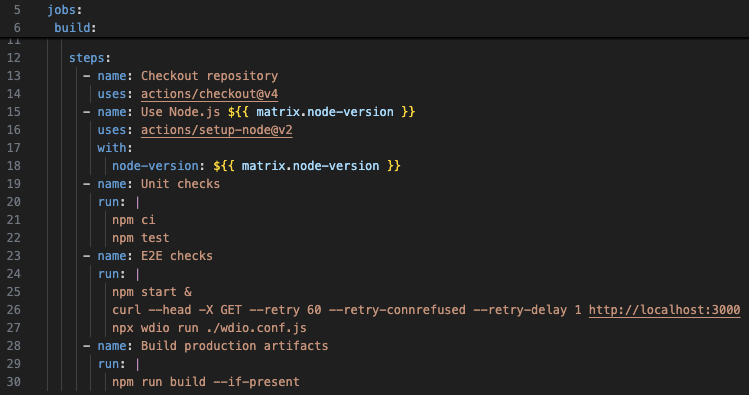749x395 pixels.
Task: Click 'npm run build --if-present' command
Action: (x=206, y=382)
